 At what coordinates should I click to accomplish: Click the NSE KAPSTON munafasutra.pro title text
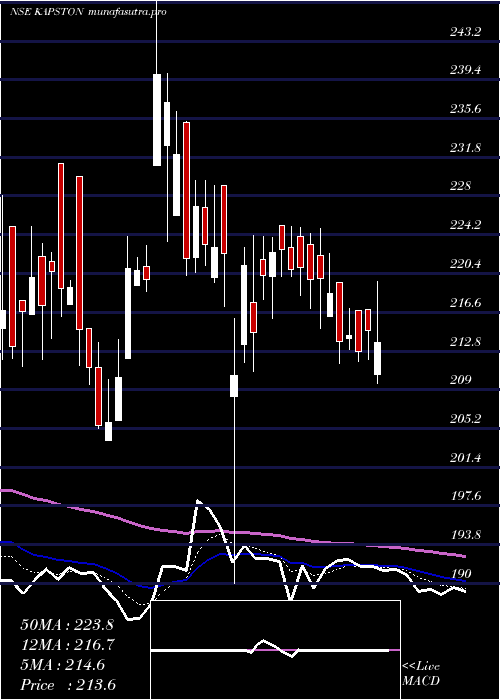(88, 12)
